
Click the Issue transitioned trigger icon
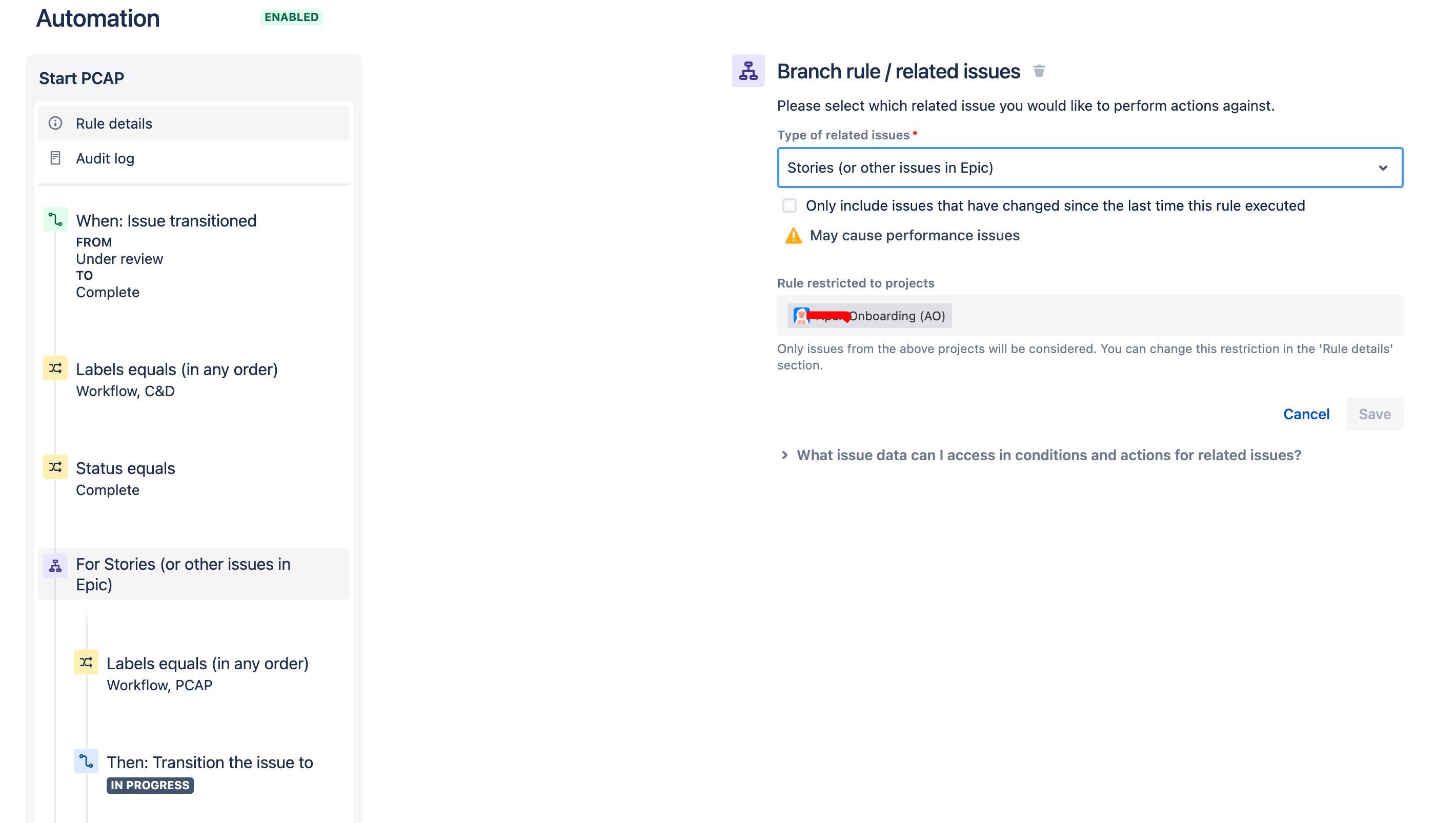click(55, 219)
